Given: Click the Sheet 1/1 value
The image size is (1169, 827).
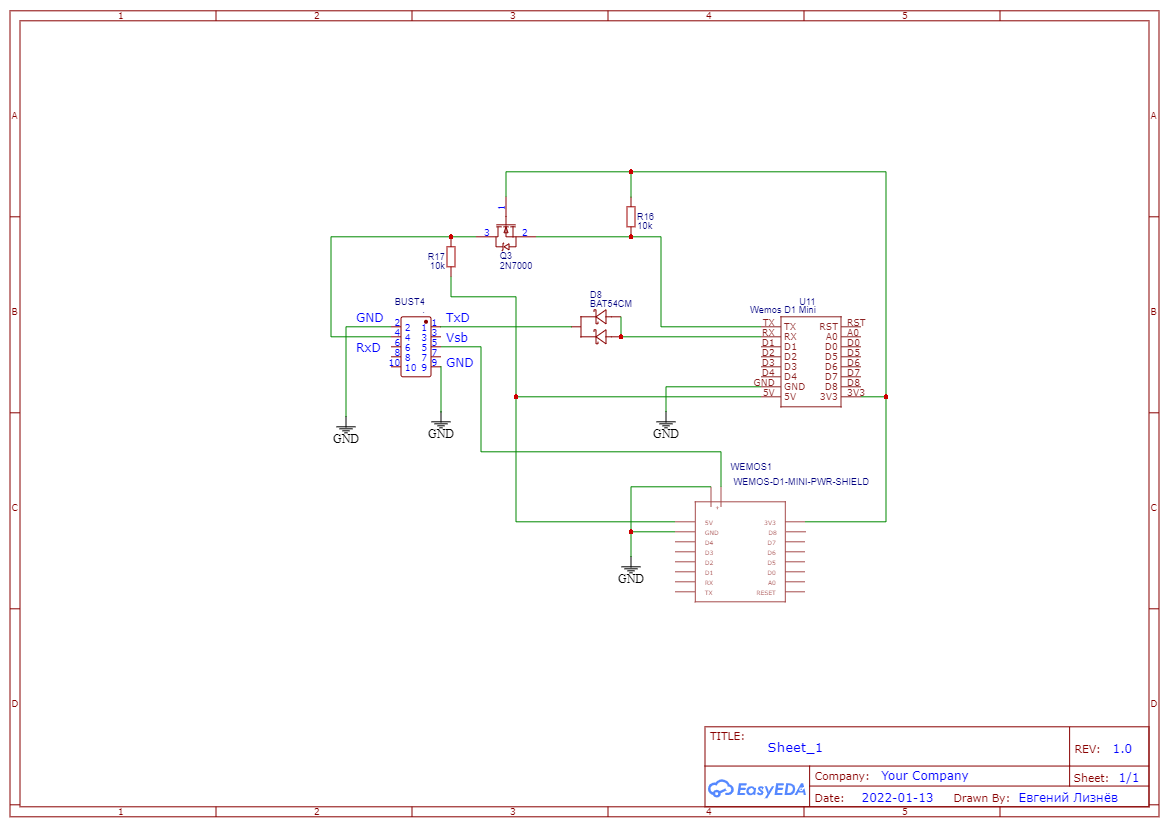Looking at the screenshot, I should pyautogui.click(x=1129, y=778).
